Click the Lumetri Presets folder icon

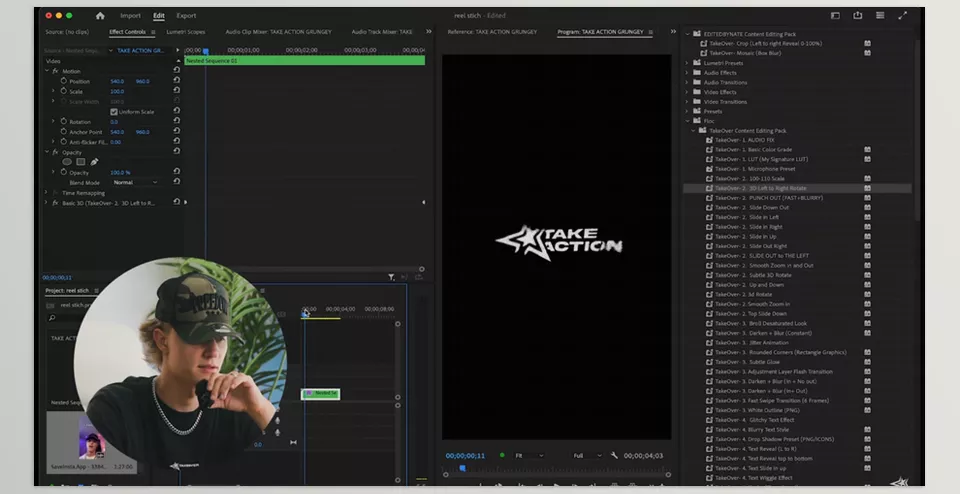[697, 62]
